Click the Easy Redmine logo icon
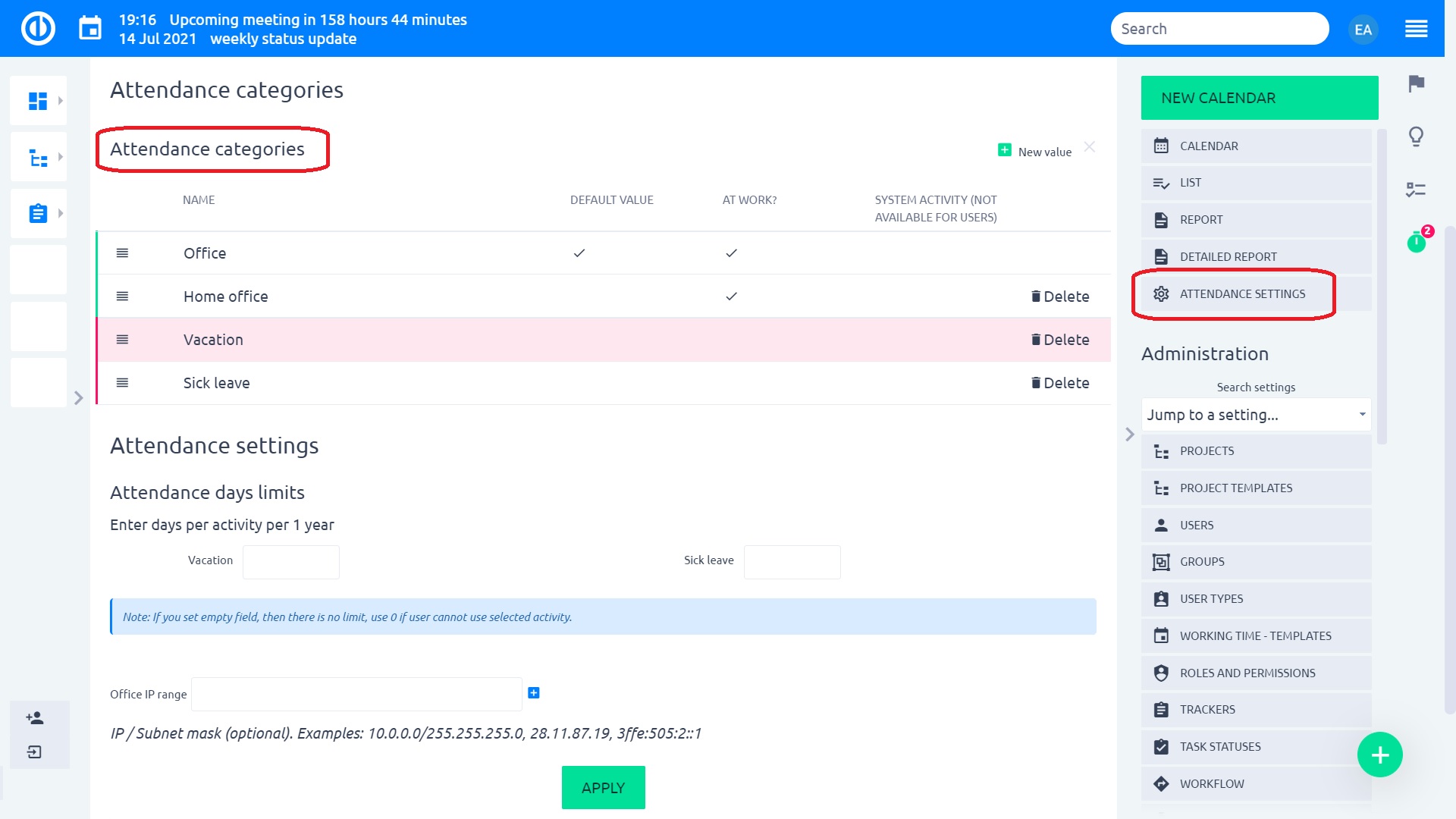Image resolution: width=1456 pixels, height=819 pixels. click(x=38, y=29)
